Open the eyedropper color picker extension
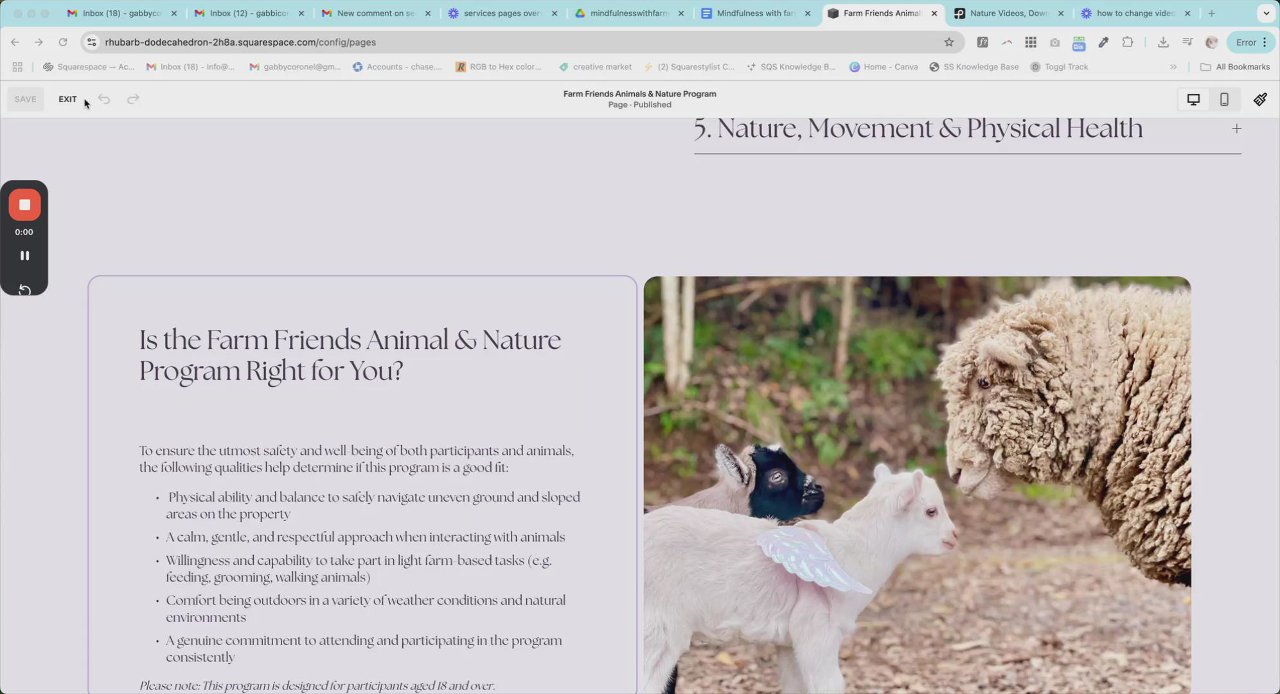The height and width of the screenshot is (694, 1280). (1103, 42)
